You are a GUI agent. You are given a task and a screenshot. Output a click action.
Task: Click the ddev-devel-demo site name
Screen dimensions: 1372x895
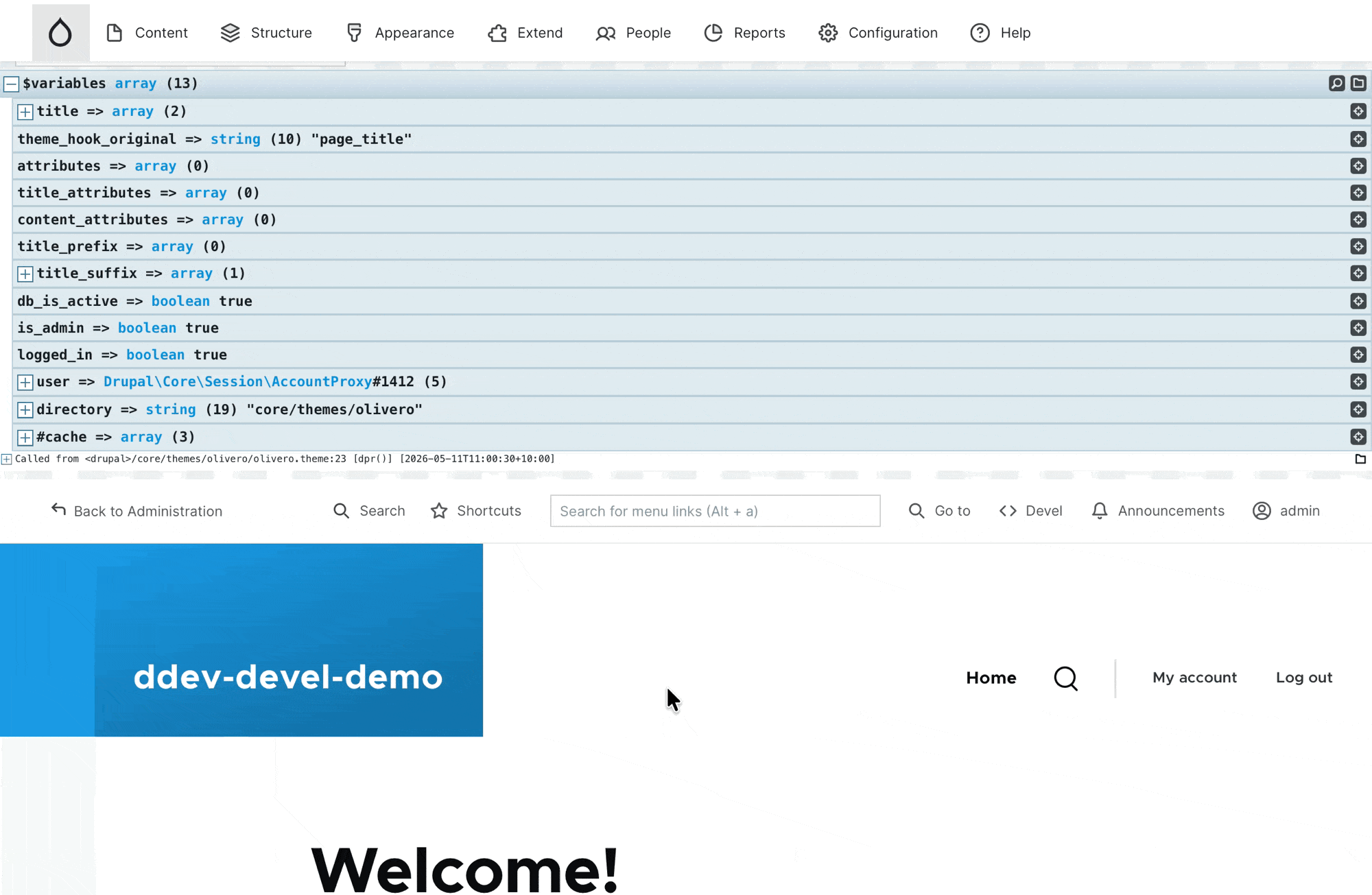tap(288, 678)
